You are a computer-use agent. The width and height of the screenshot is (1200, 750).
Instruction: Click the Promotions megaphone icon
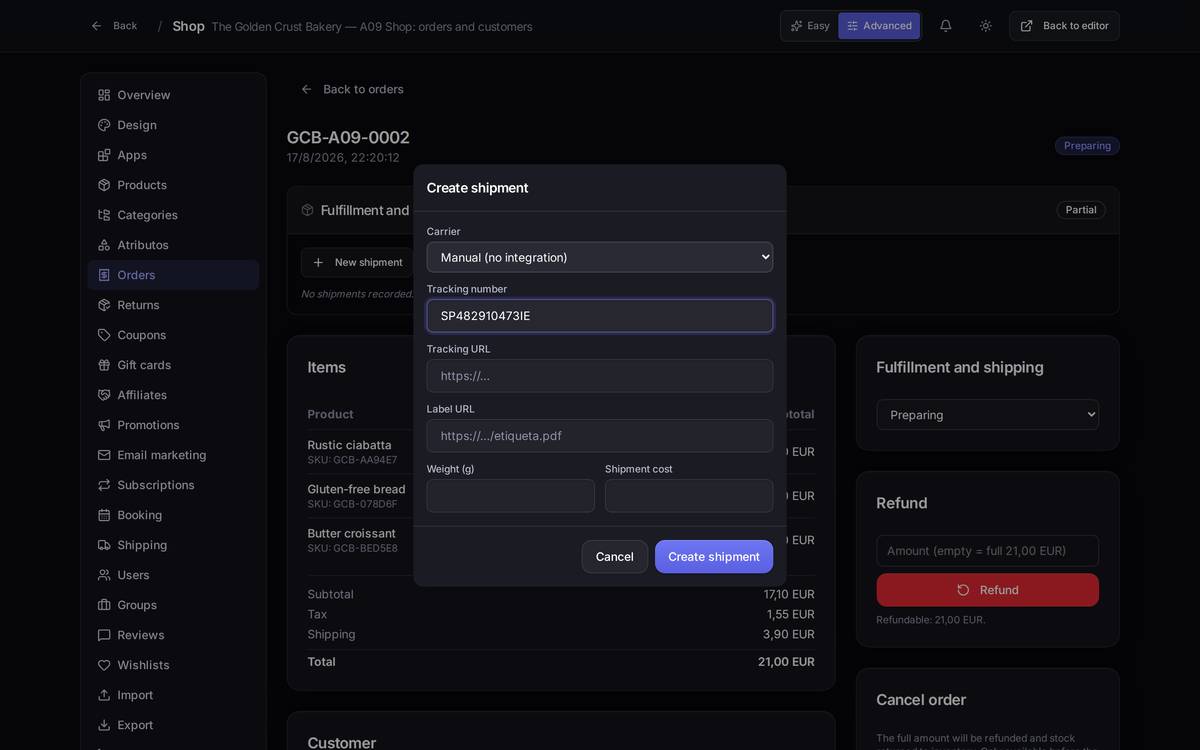[x=104, y=425]
